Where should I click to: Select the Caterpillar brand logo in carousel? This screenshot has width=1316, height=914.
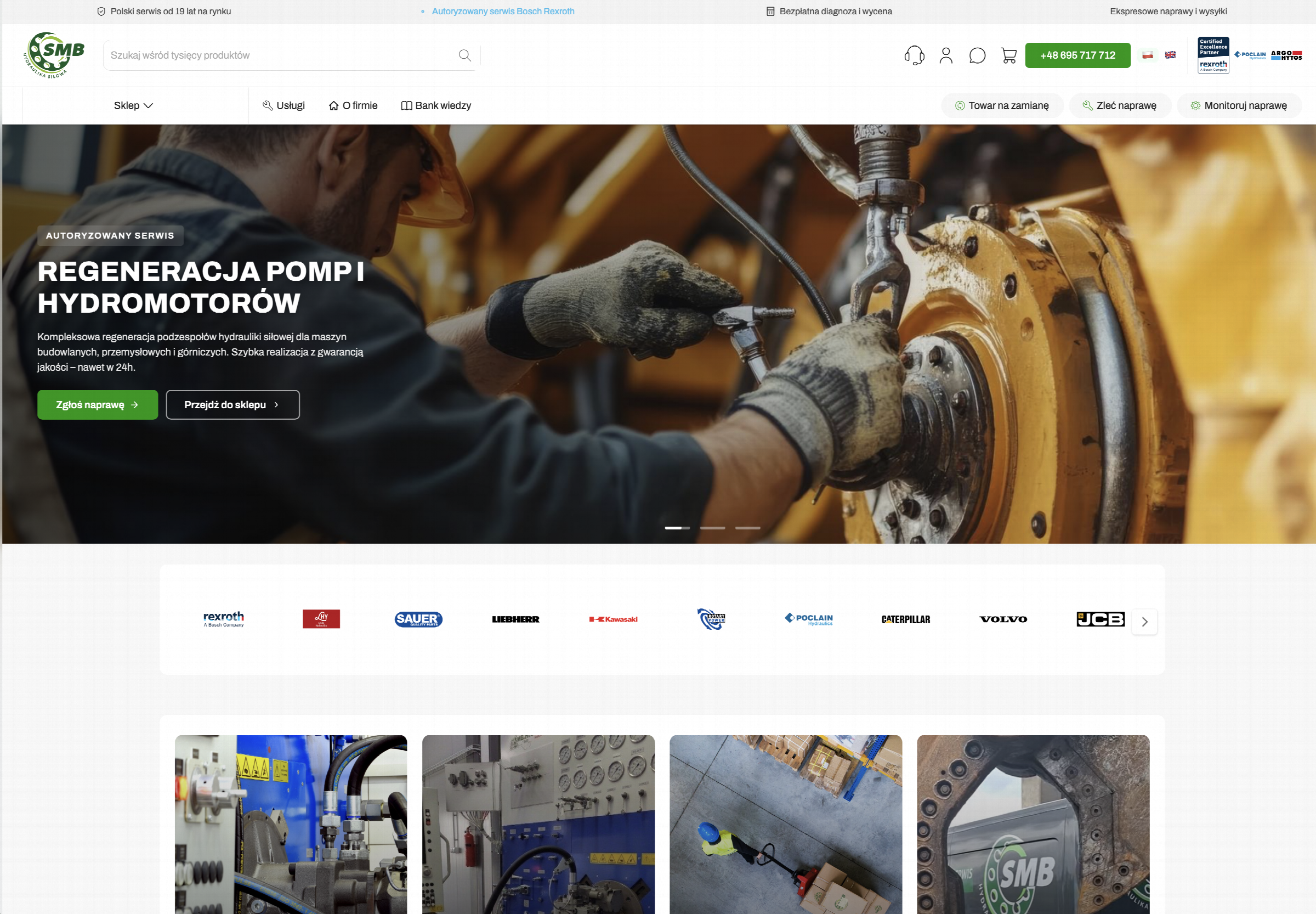[x=906, y=619]
